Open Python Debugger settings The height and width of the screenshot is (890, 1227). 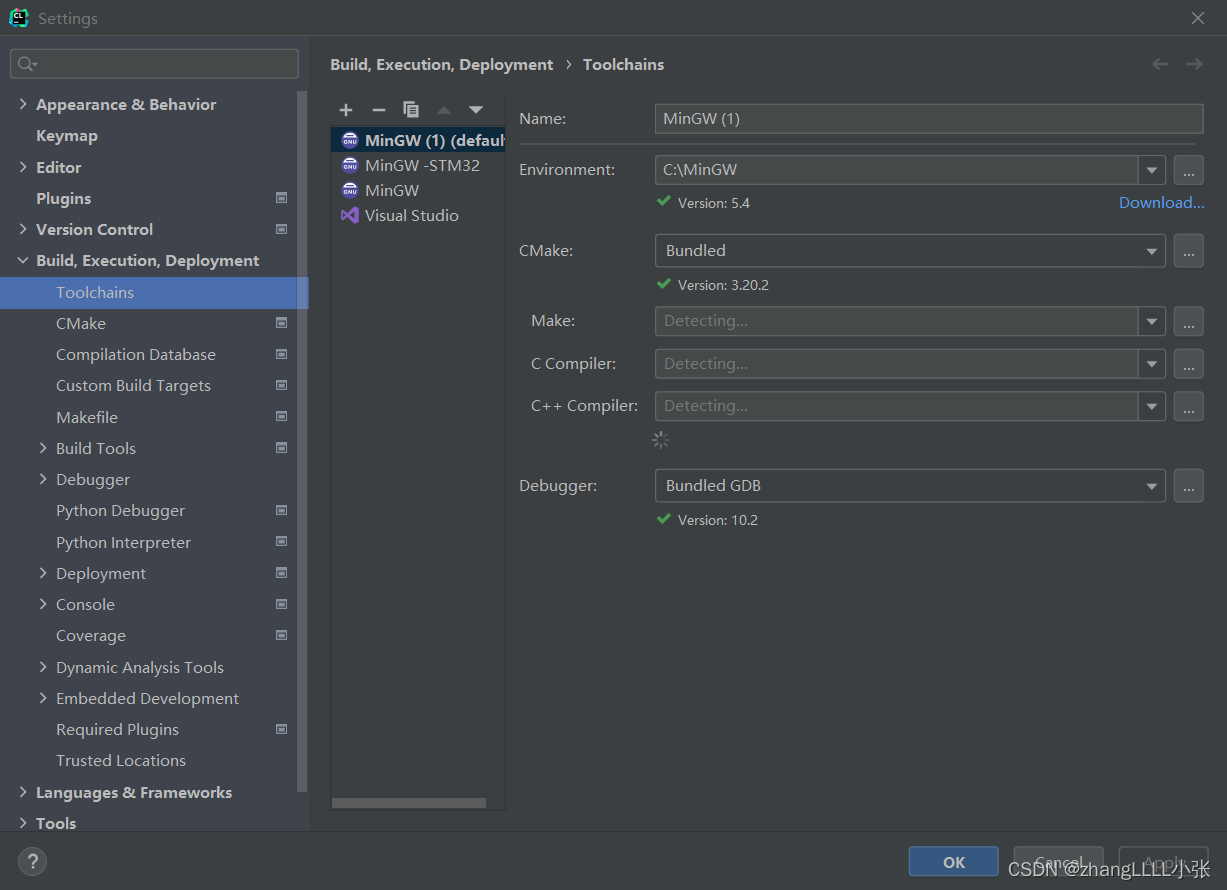[x=120, y=510]
